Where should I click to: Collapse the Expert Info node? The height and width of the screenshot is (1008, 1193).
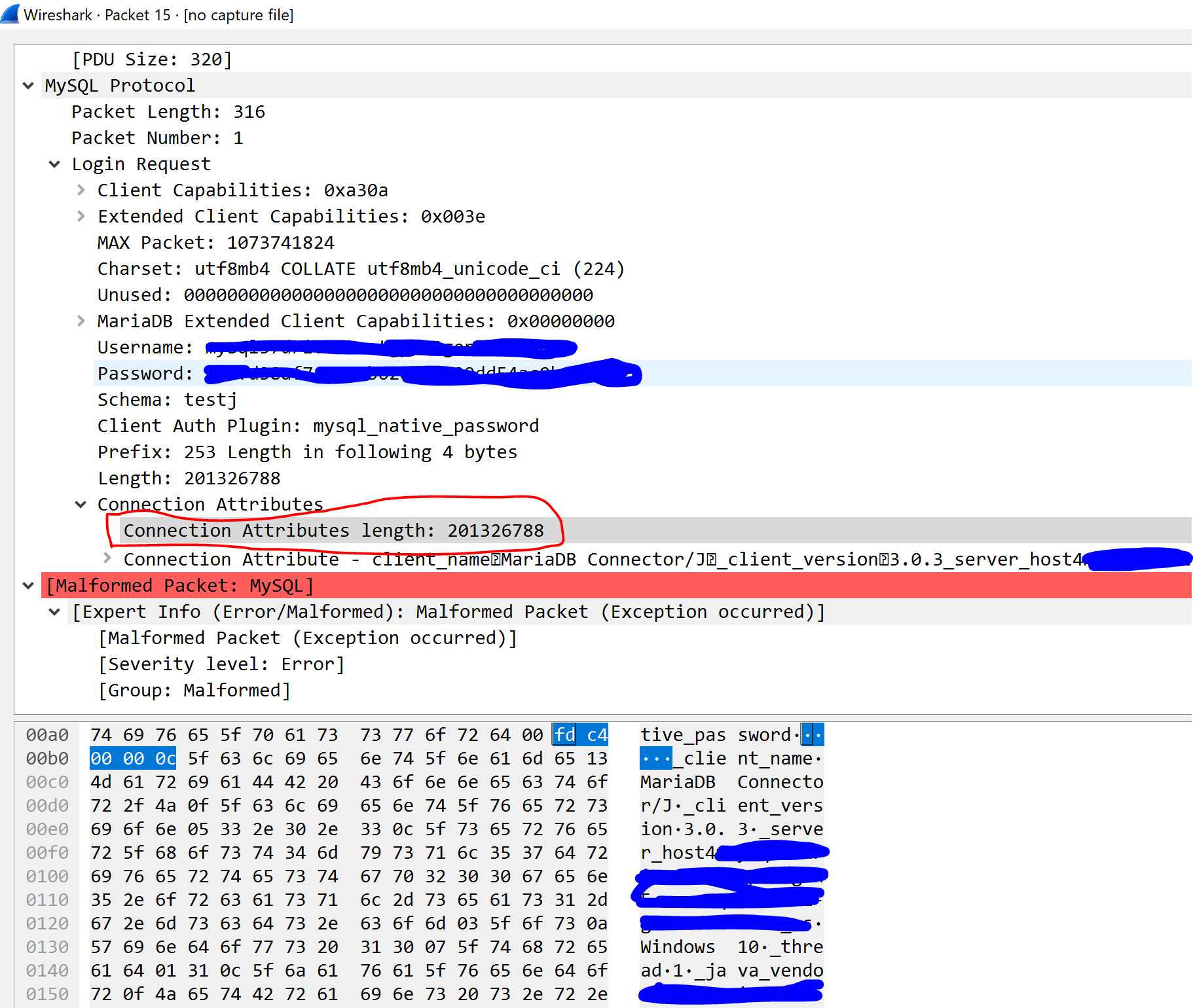[x=54, y=612]
